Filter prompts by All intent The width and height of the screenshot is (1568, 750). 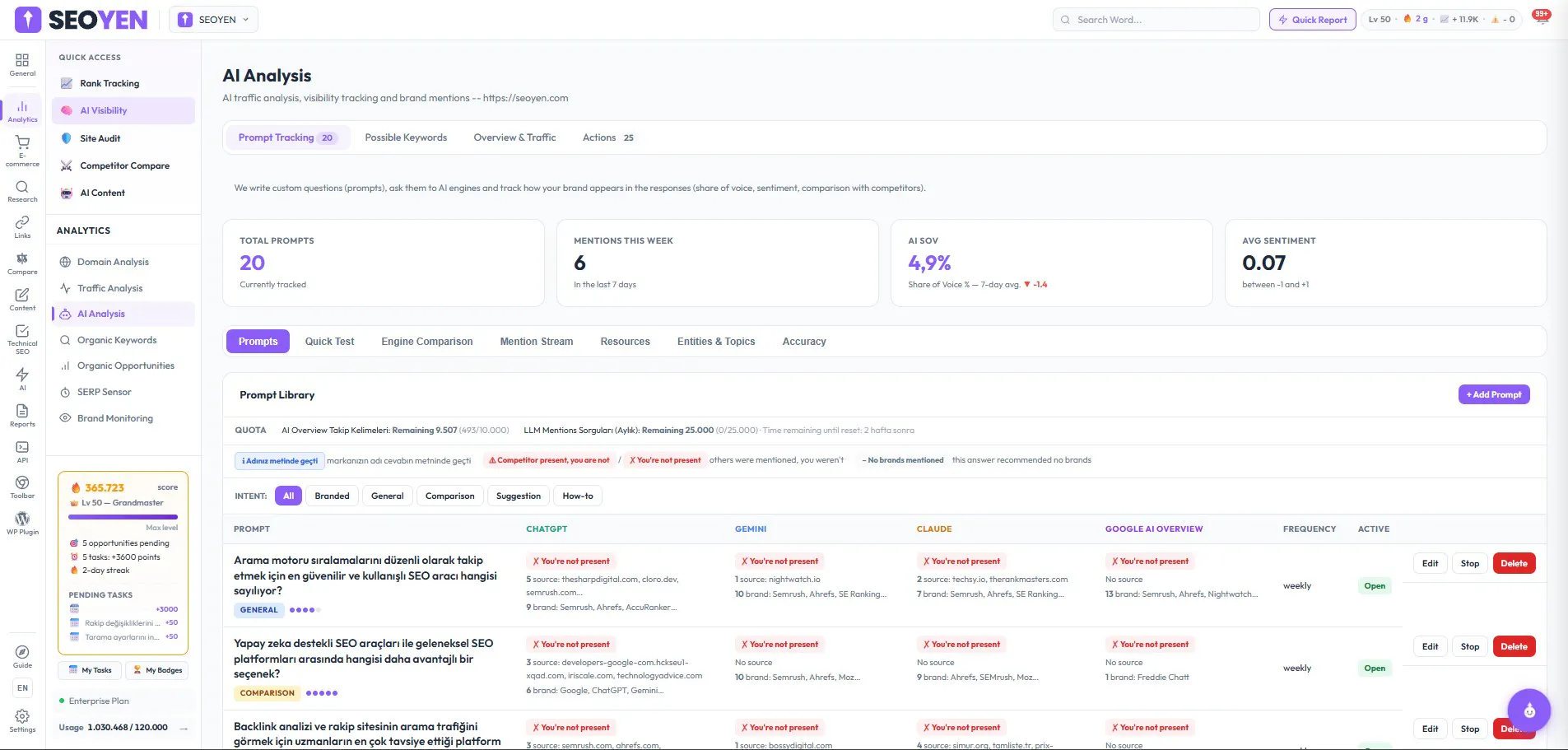[288, 496]
